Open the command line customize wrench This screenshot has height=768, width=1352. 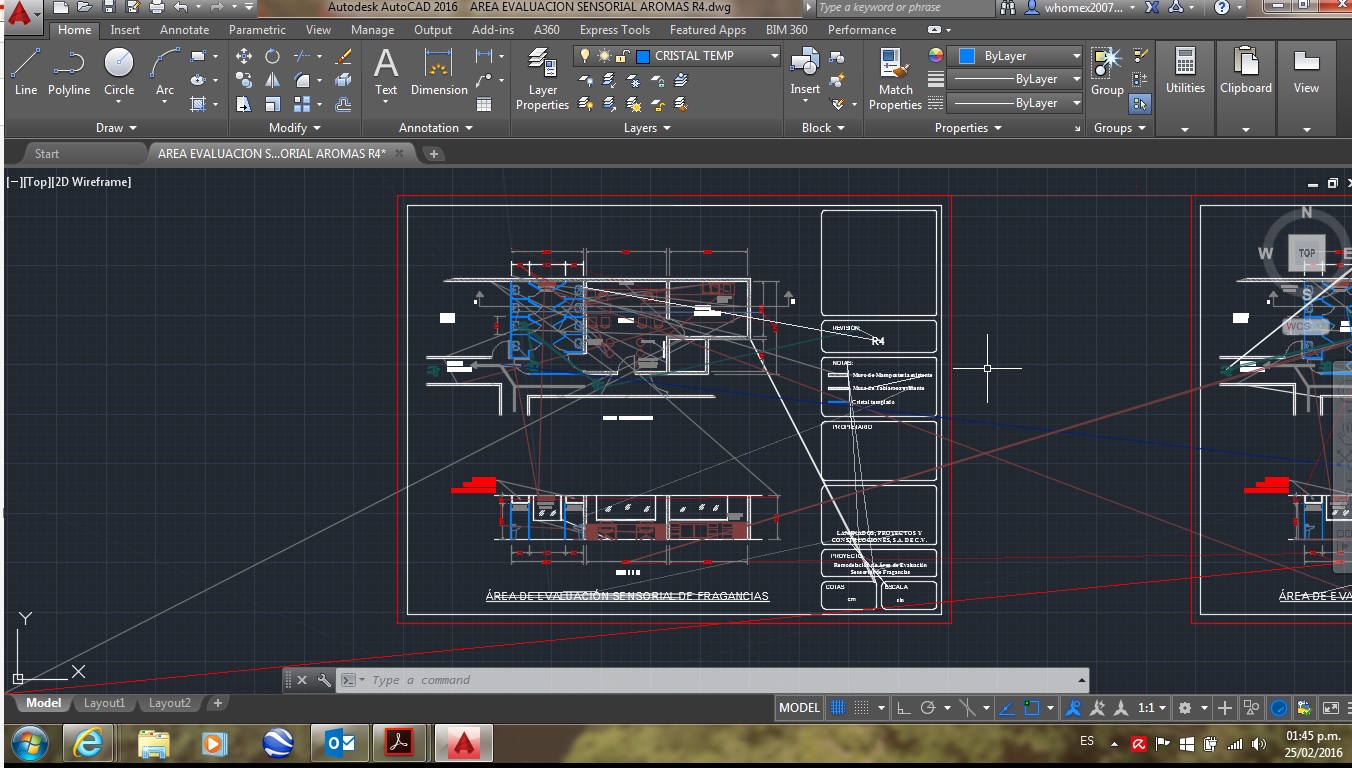pyautogui.click(x=324, y=680)
